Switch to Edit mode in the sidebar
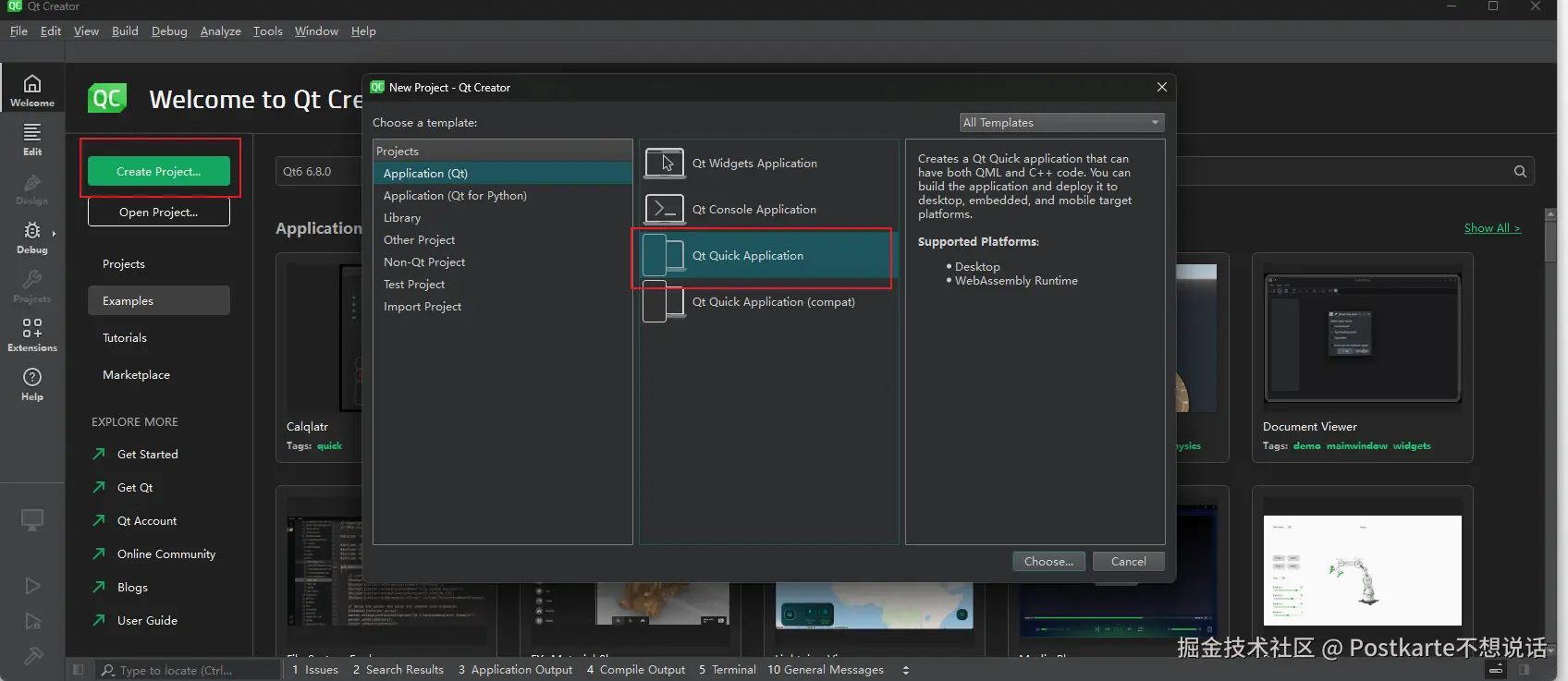Viewport: 1568px width, 681px height. (32, 140)
